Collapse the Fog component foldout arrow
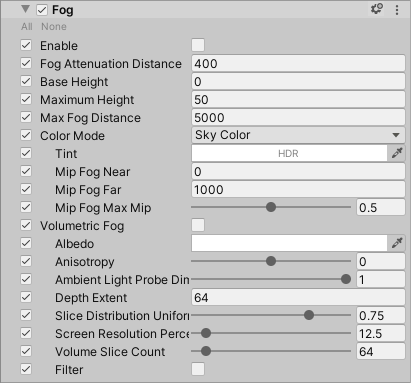 pyautogui.click(x=25, y=9)
